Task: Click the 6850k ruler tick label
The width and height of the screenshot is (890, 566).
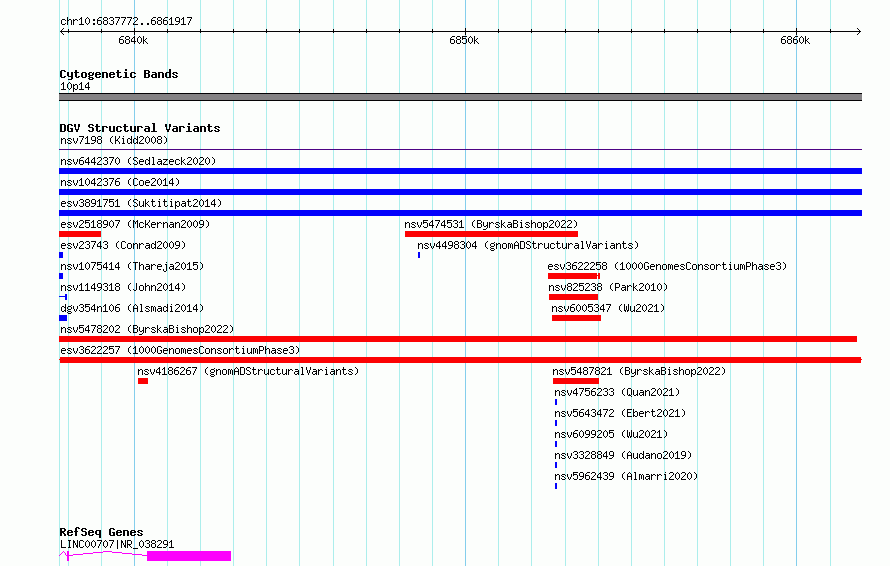Action: pyautogui.click(x=464, y=40)
